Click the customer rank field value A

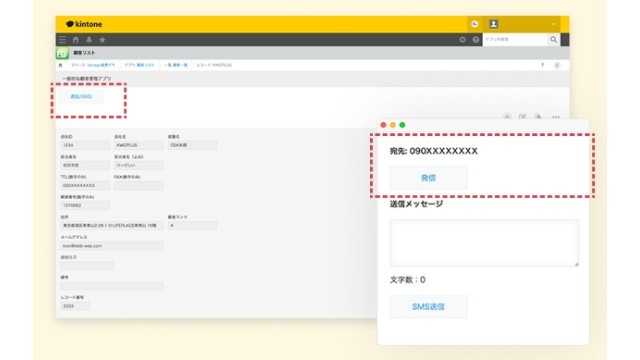click(x=192, y=225)
